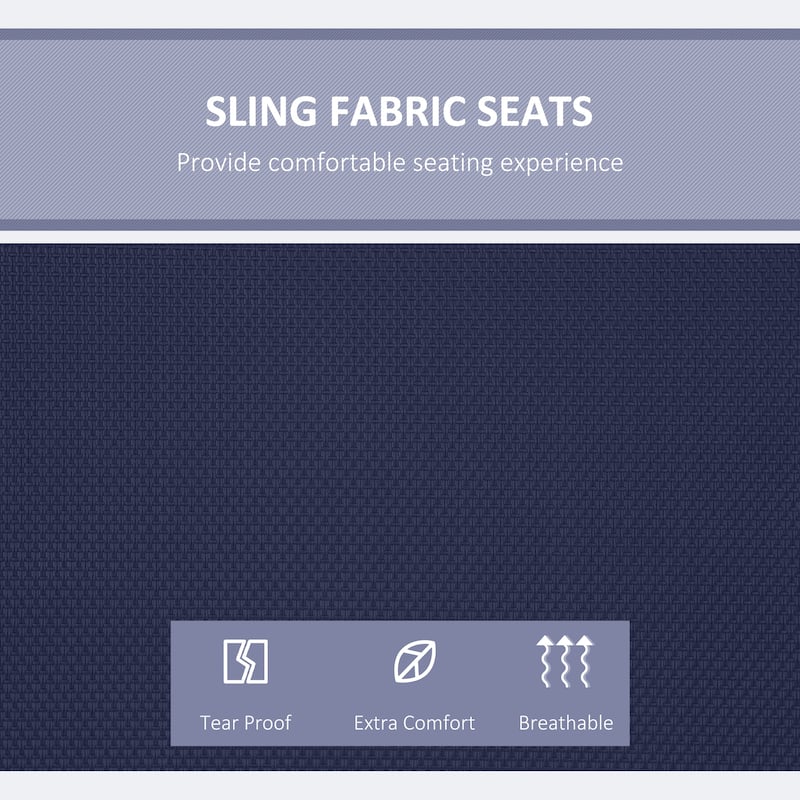Screen dimensions: 800x800
Task: Click the word "SLING" in the heading
Action: click(261, 111)
